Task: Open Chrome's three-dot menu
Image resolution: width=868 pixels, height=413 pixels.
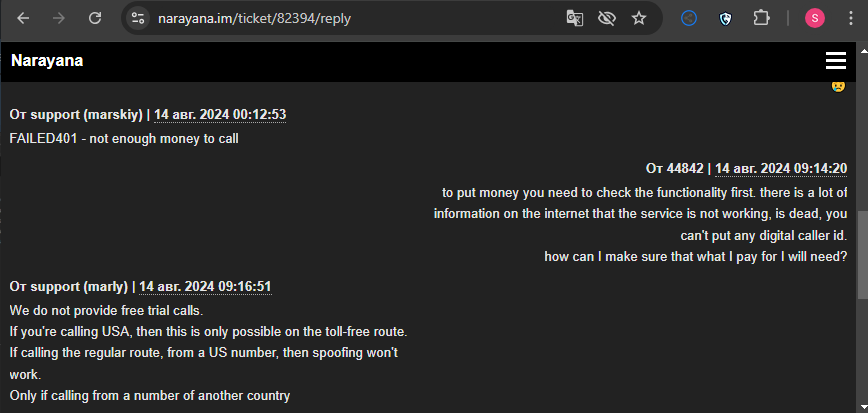Action: [x=851, y=18]
